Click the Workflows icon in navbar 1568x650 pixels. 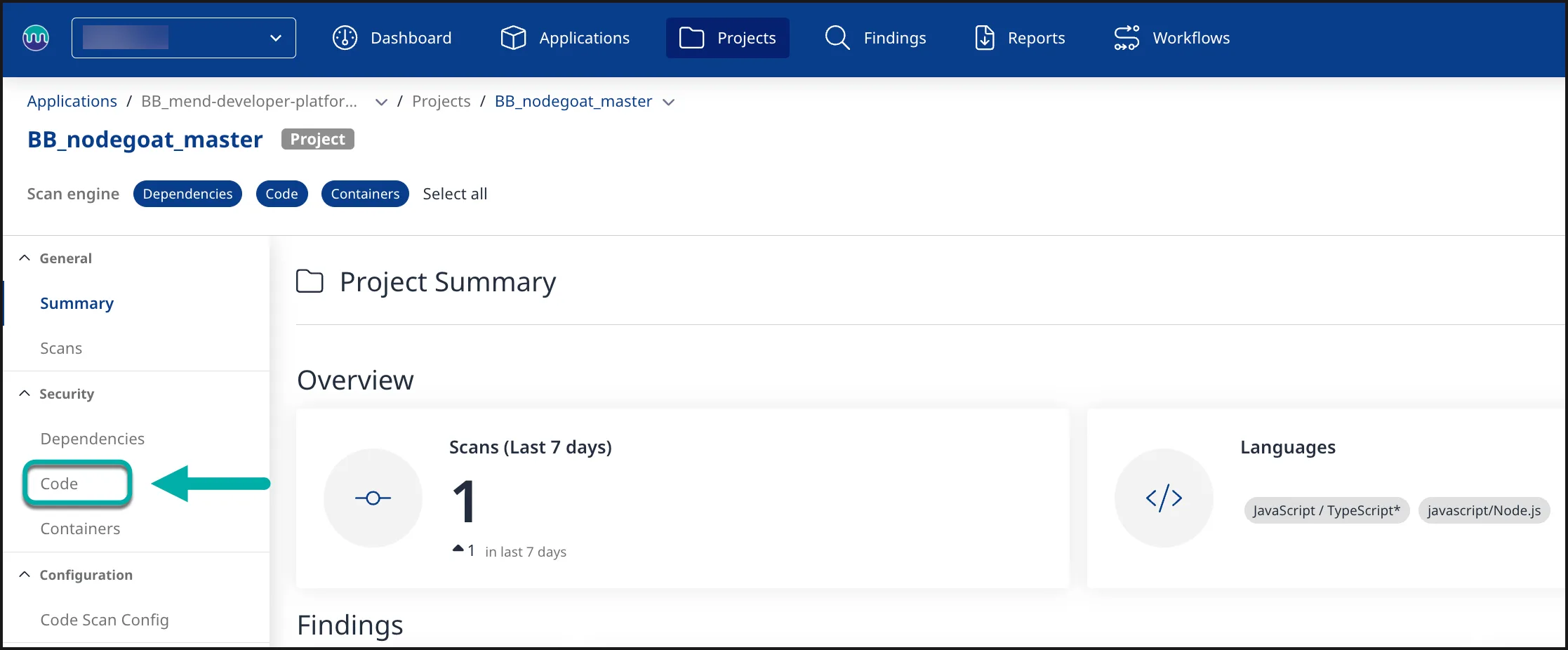point(1127,38)
